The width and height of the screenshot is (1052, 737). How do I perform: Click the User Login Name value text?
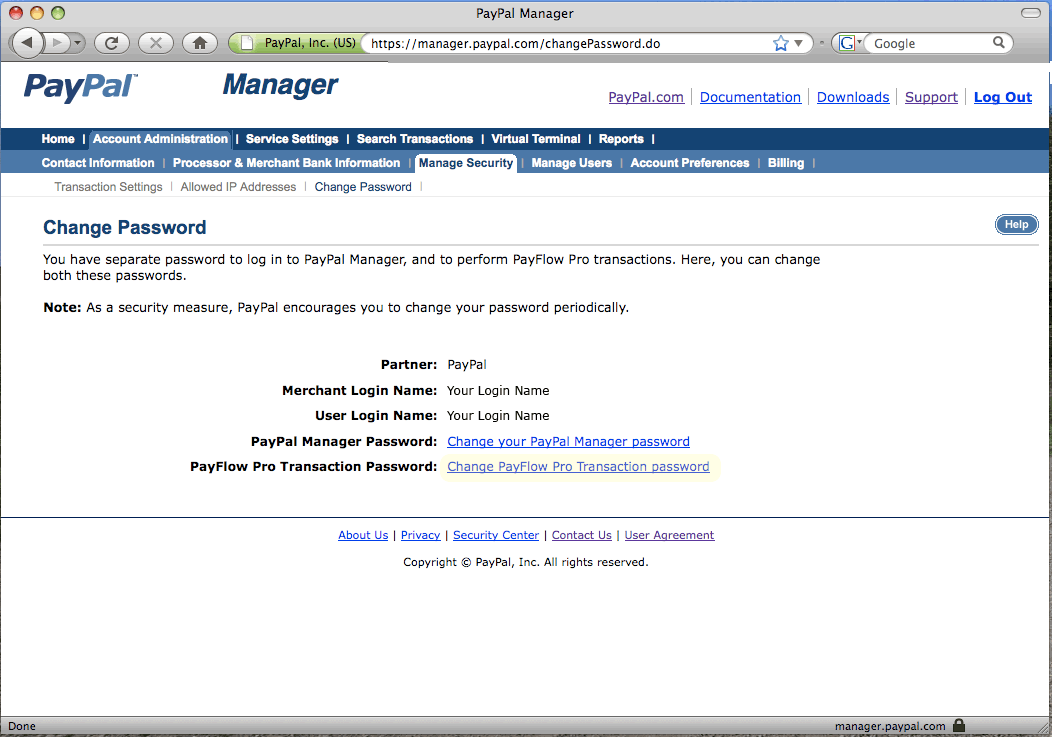pos(498,415)
